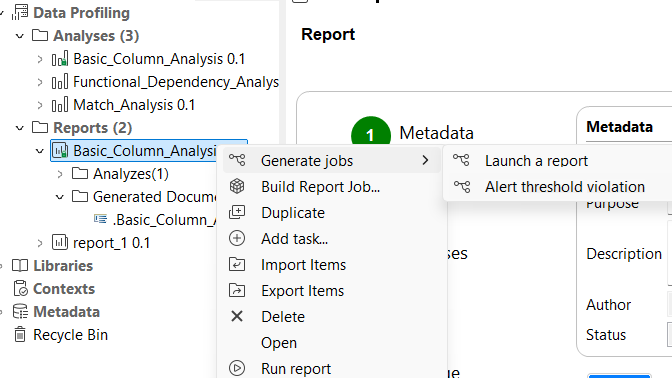The image size is (672, 382).
Task: Click the Status field label
Action: [606, 335]
